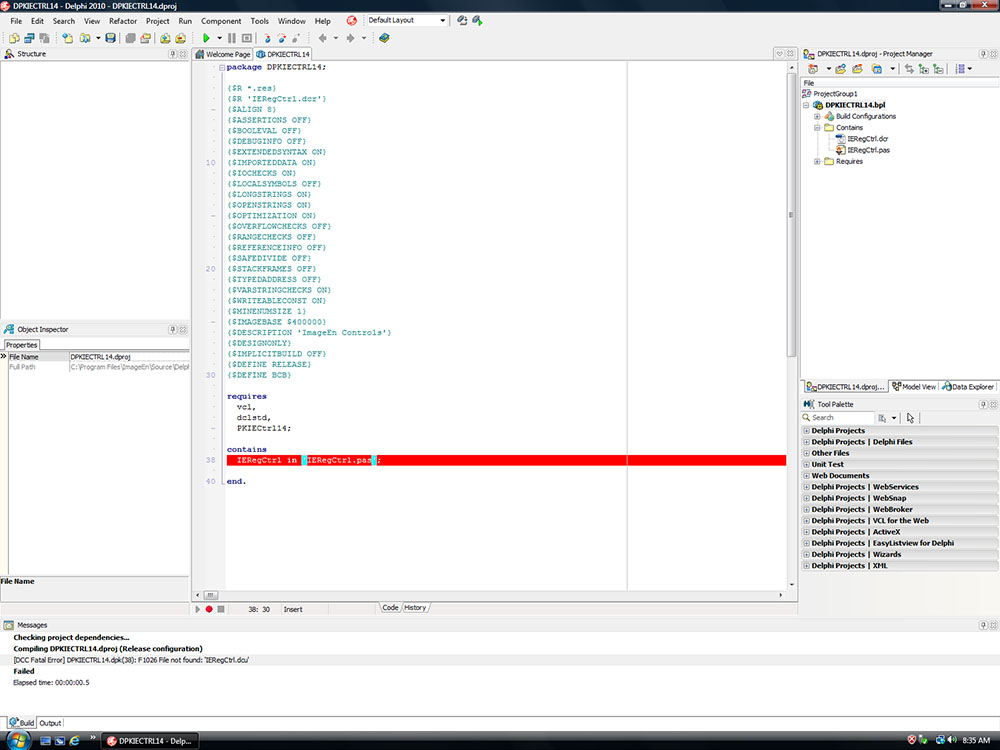Collapse the Contains folder node
This screenshot has width=1000, height=750.
[x=817, y=128]
